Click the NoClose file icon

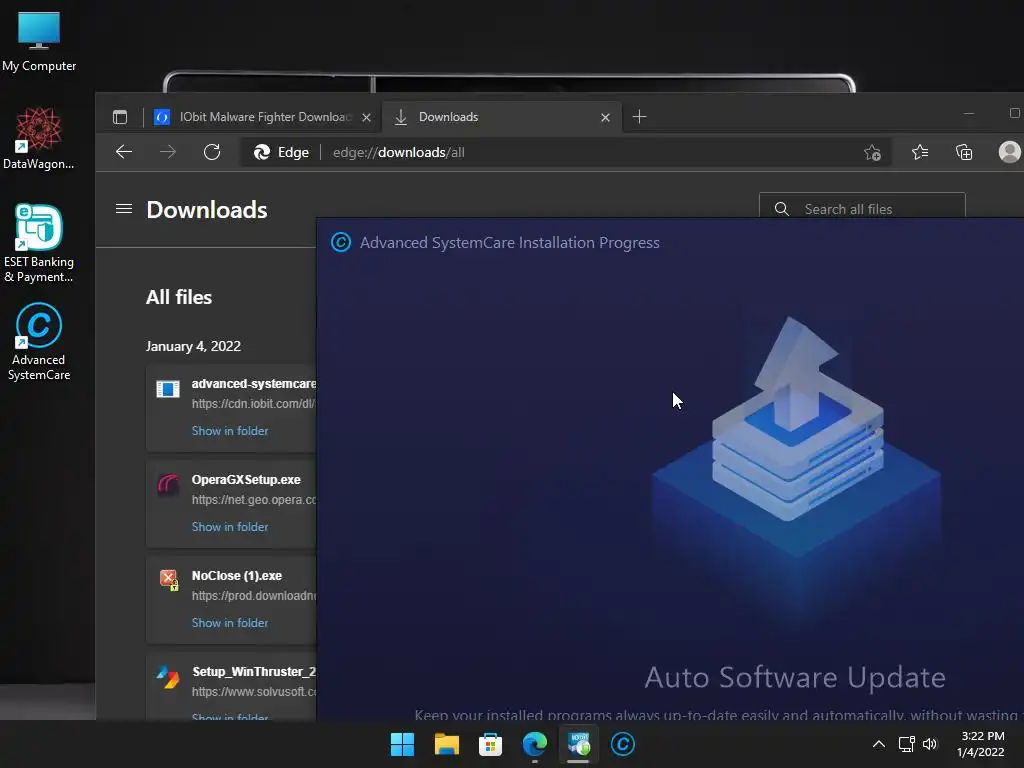click(x=168, y=580)
